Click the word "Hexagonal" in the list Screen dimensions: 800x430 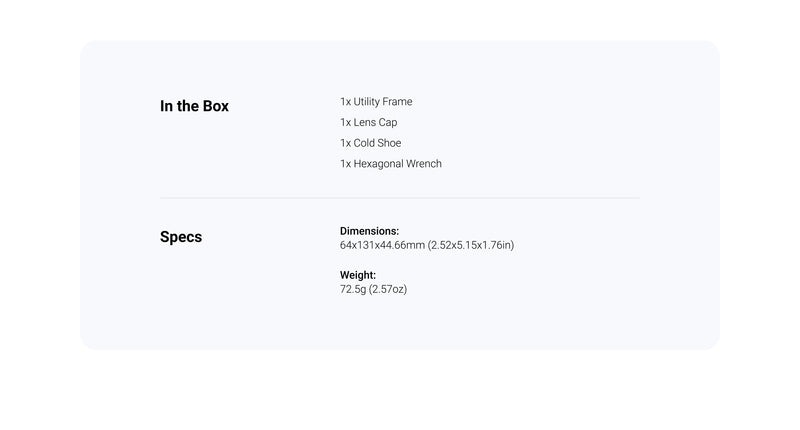378,164
